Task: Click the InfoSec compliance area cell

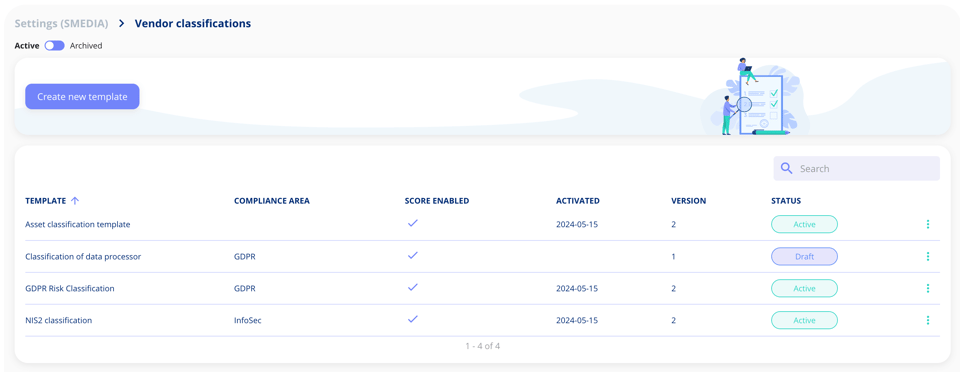Action: [x=248, y=320]
